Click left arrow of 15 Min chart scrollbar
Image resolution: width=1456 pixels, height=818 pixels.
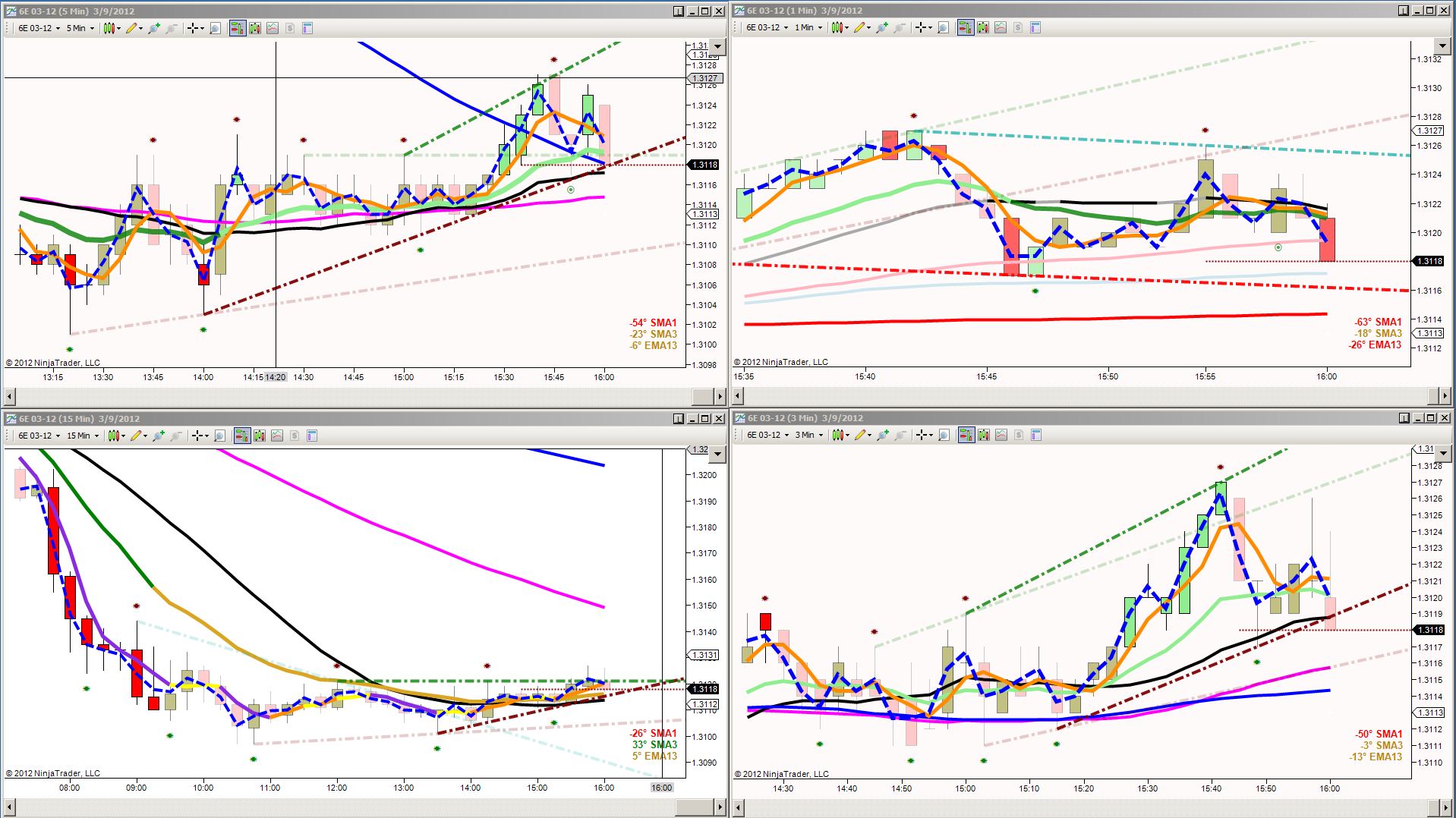(x=10, y=807)
